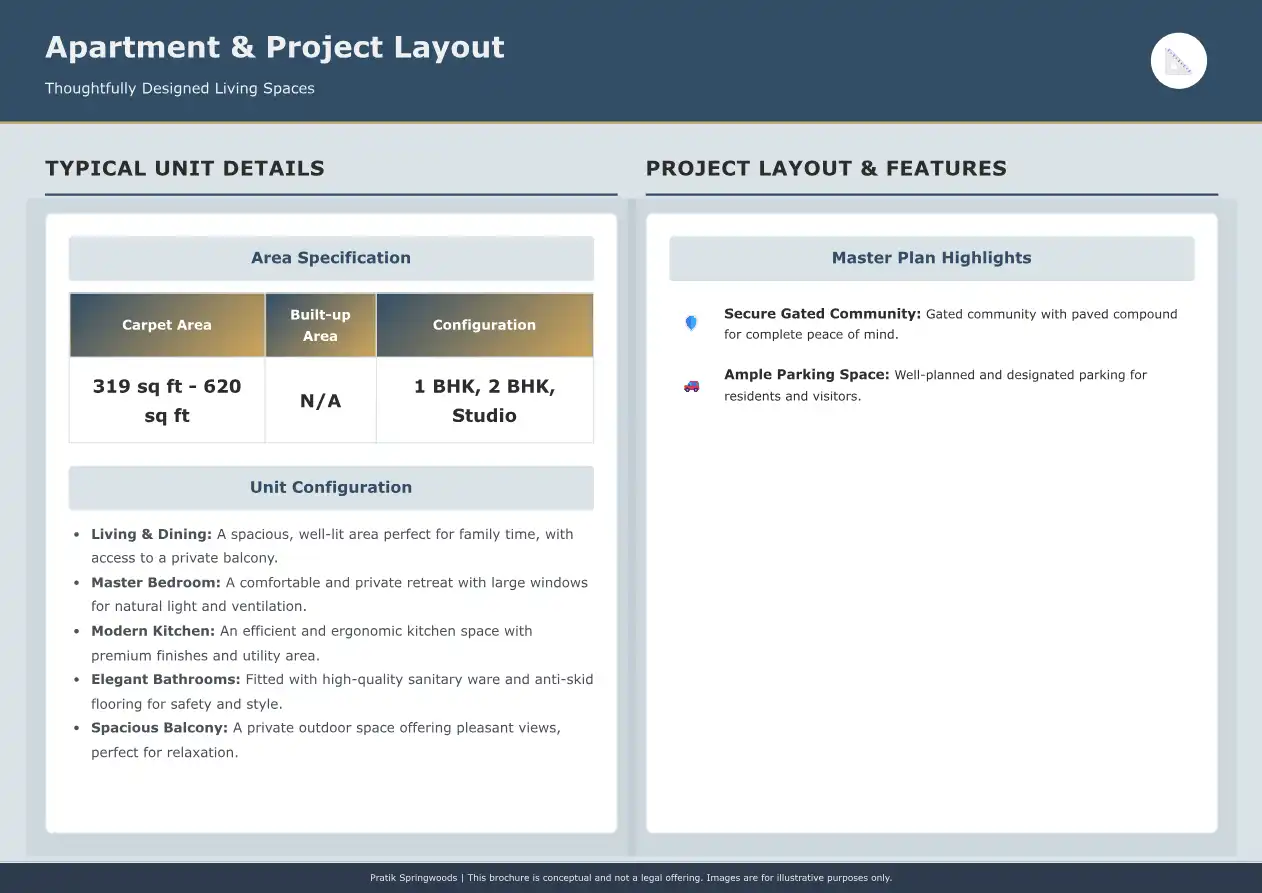Click the Project Layout & Features heading
Image resolution: width=1262 pixels, height=893 pixels.
tap(826, 168)
